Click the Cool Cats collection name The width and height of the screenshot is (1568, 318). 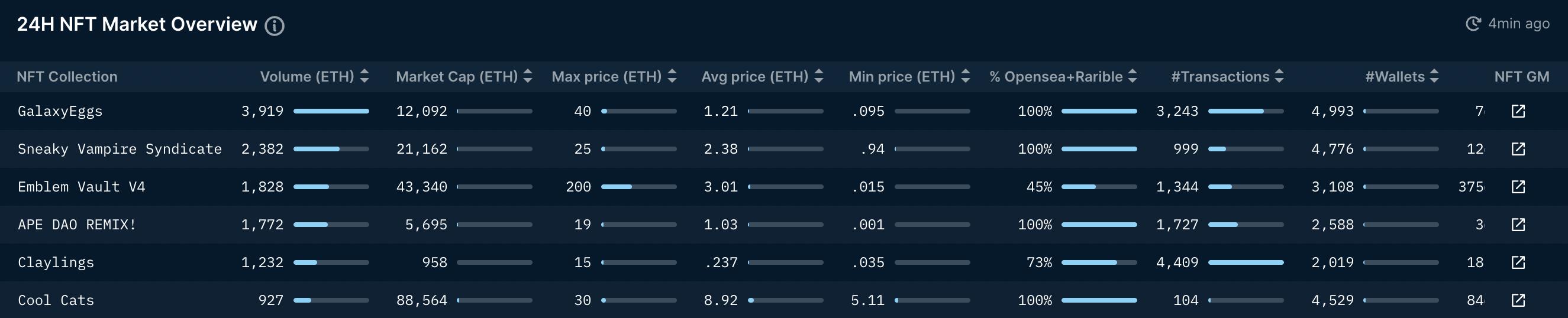[56, 300]
